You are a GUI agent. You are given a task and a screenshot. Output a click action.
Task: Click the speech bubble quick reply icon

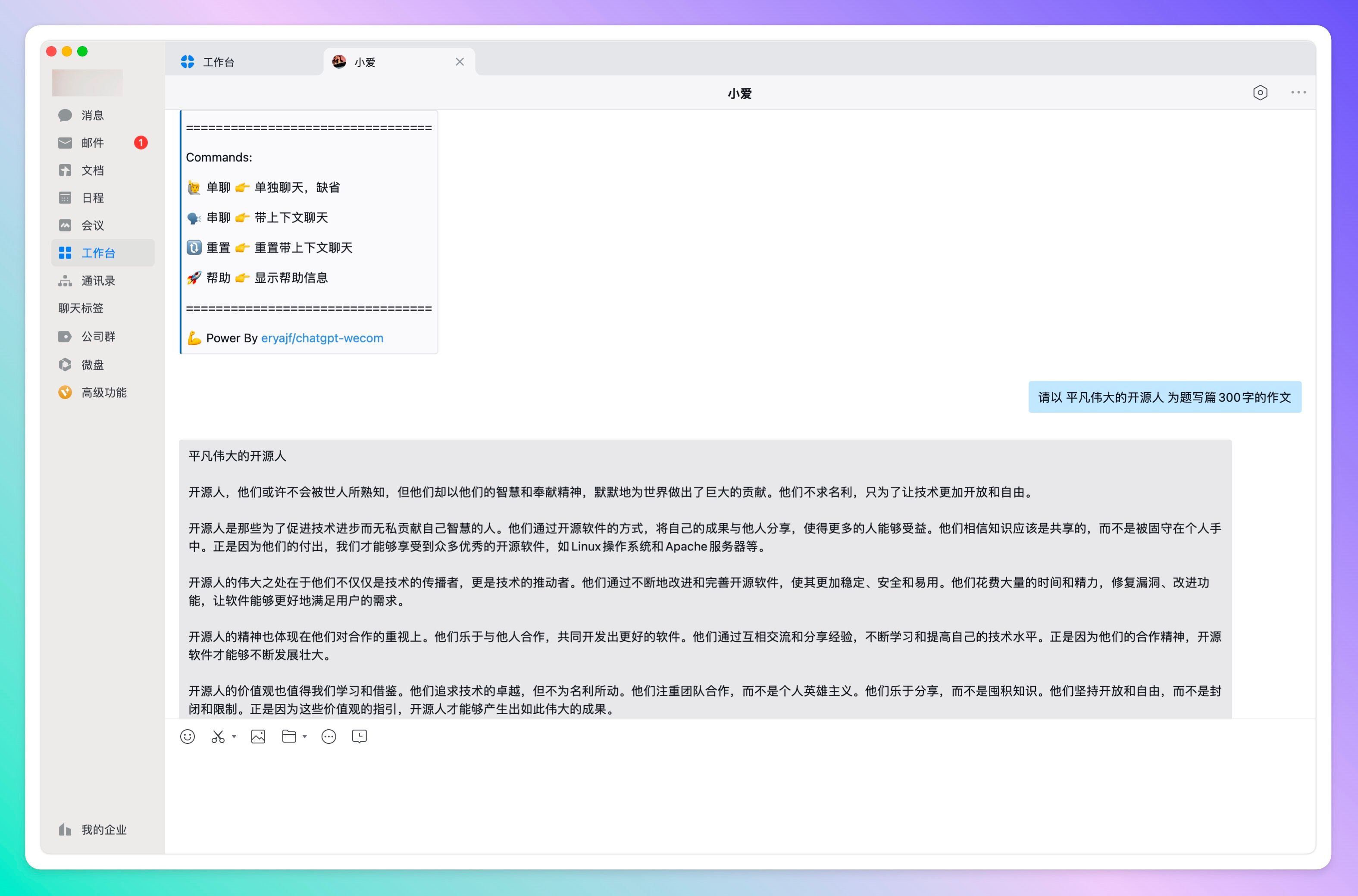329,737
